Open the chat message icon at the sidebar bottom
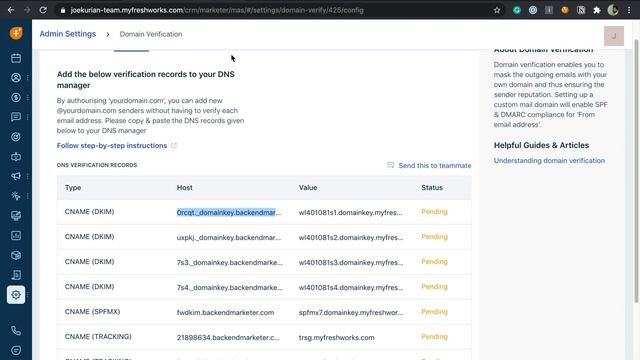This screenshot has width=640, height=360. point(16,350)
